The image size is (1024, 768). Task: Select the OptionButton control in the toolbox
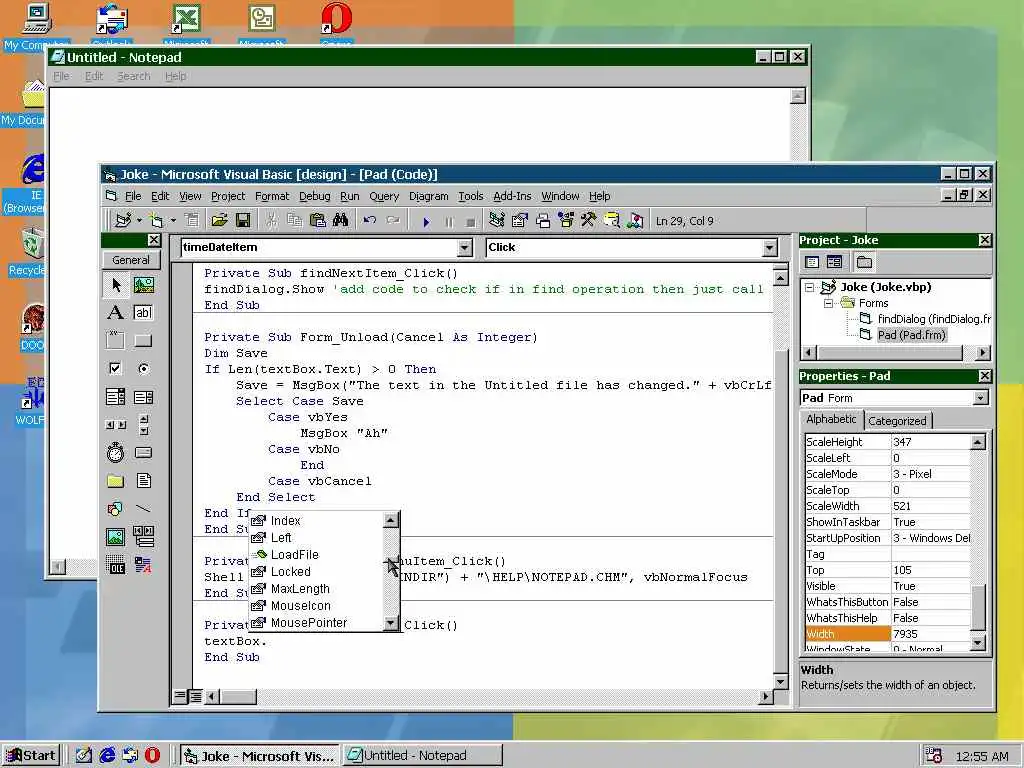coord(144,368)
